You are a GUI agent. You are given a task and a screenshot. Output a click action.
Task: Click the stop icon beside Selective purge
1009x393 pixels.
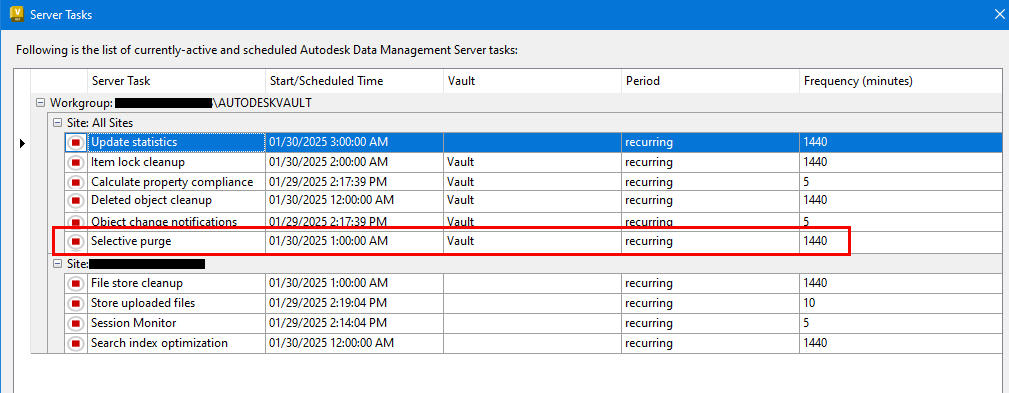pyautogui.click(x=76, y=242)
